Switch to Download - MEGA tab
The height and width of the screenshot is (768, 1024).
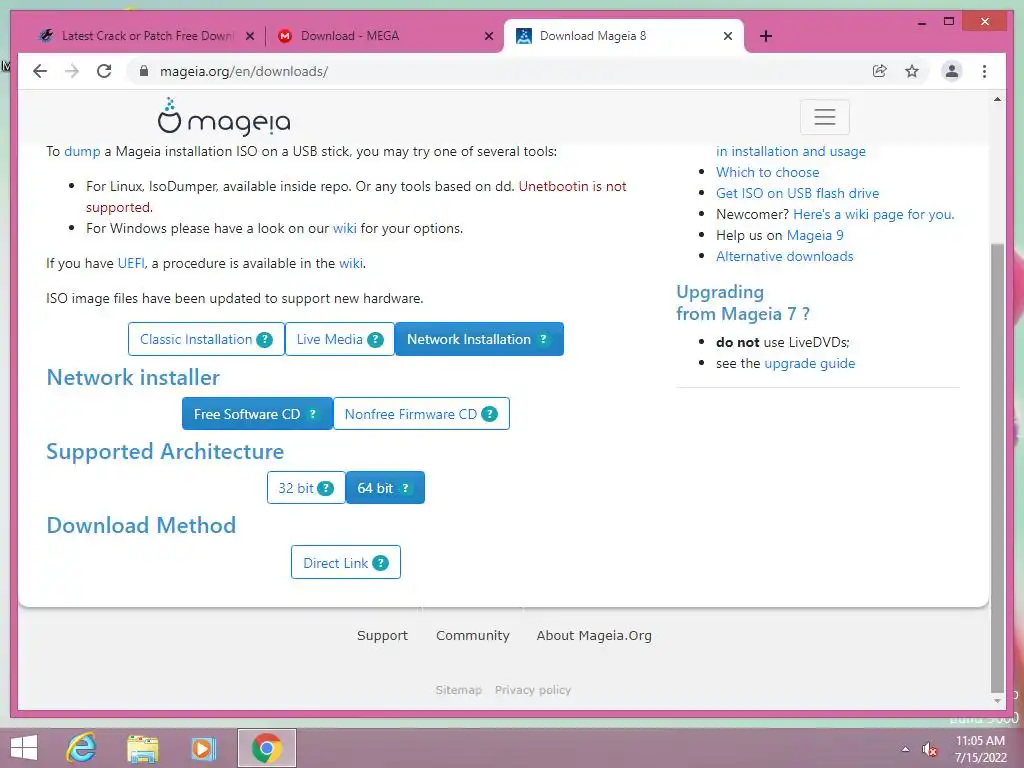[x=384, y=36]
